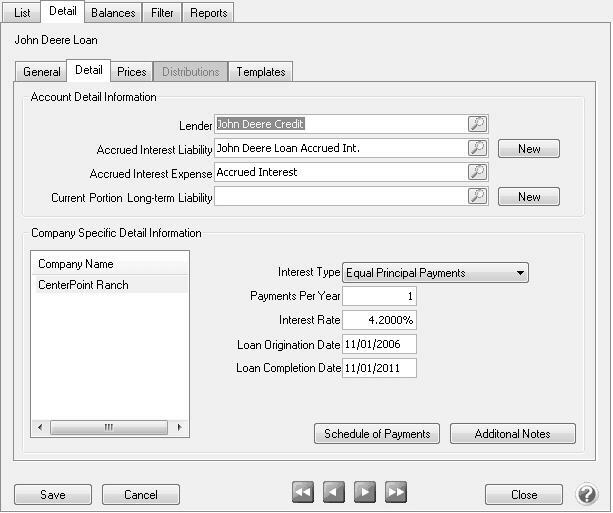
Task: Click the lookup magnifier for Lender field
Action: (478, 124)
